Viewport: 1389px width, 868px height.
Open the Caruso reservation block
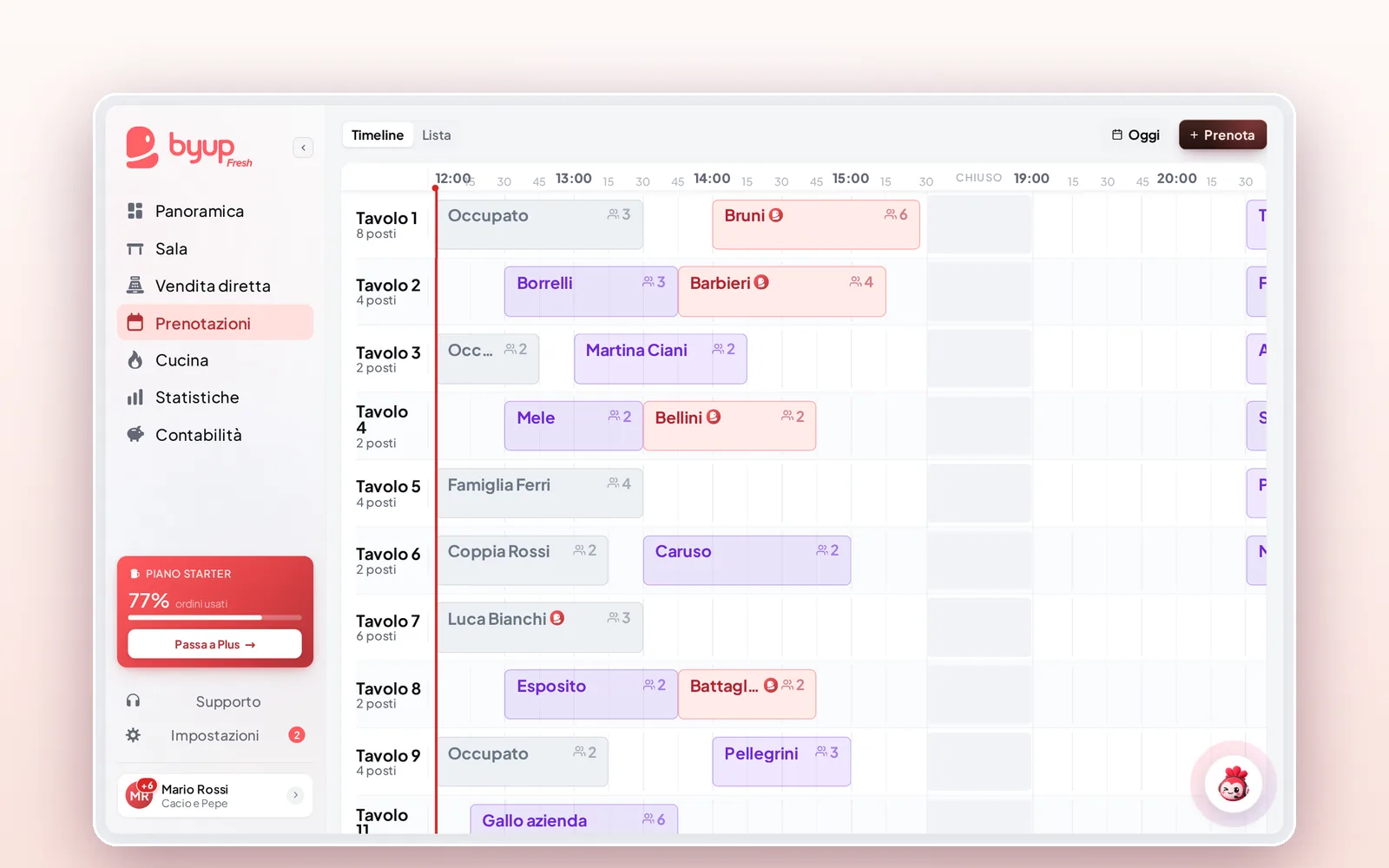pos(747,560)
